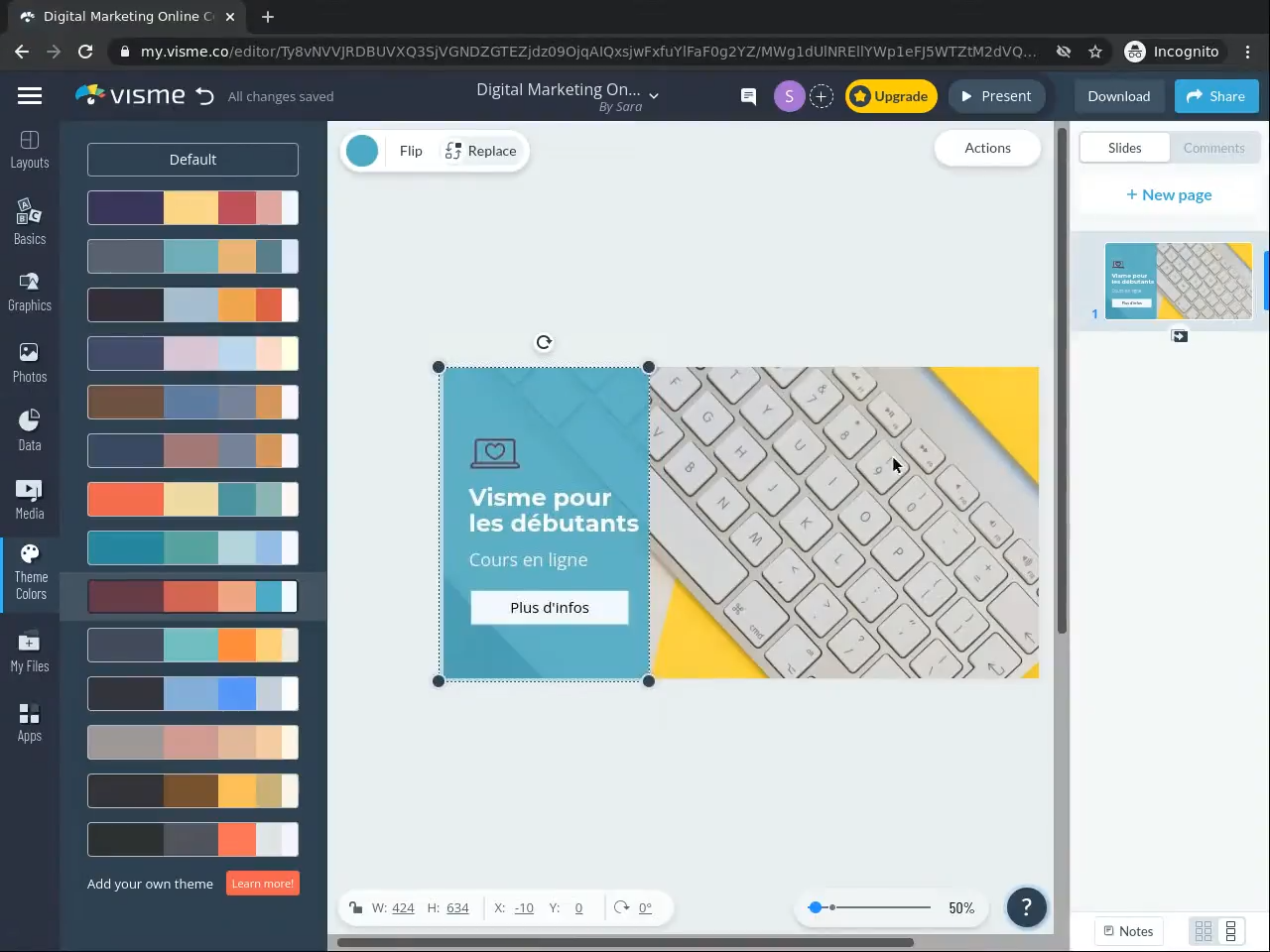Expand the project title dropdown

(x=654, y=96)
